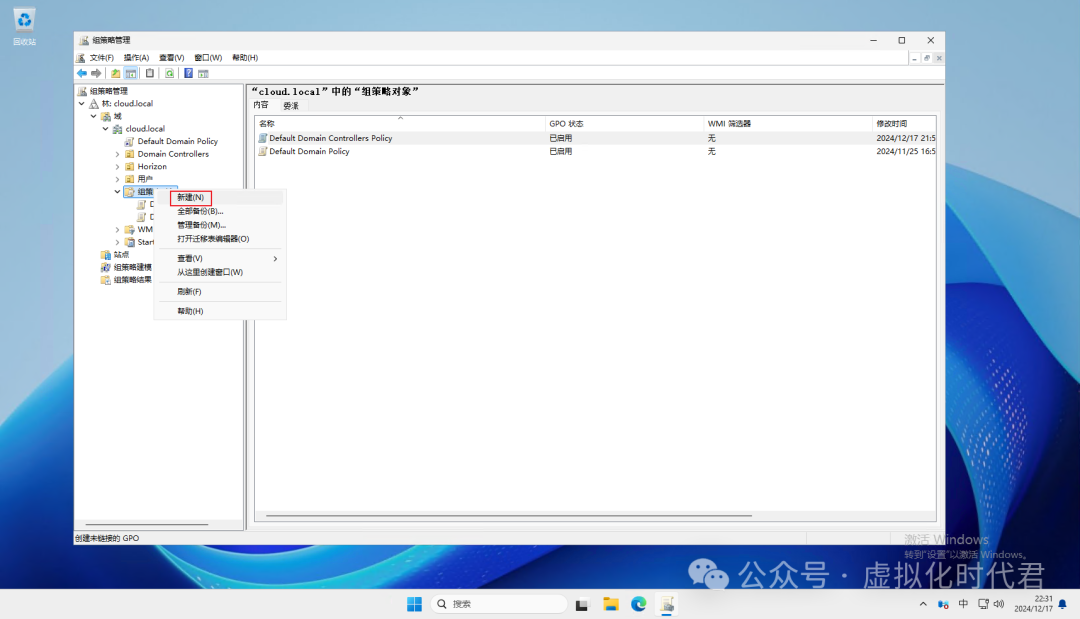
Task: Open the 操作(A) menu in menu bar
Action: click(x=136, y=58)
